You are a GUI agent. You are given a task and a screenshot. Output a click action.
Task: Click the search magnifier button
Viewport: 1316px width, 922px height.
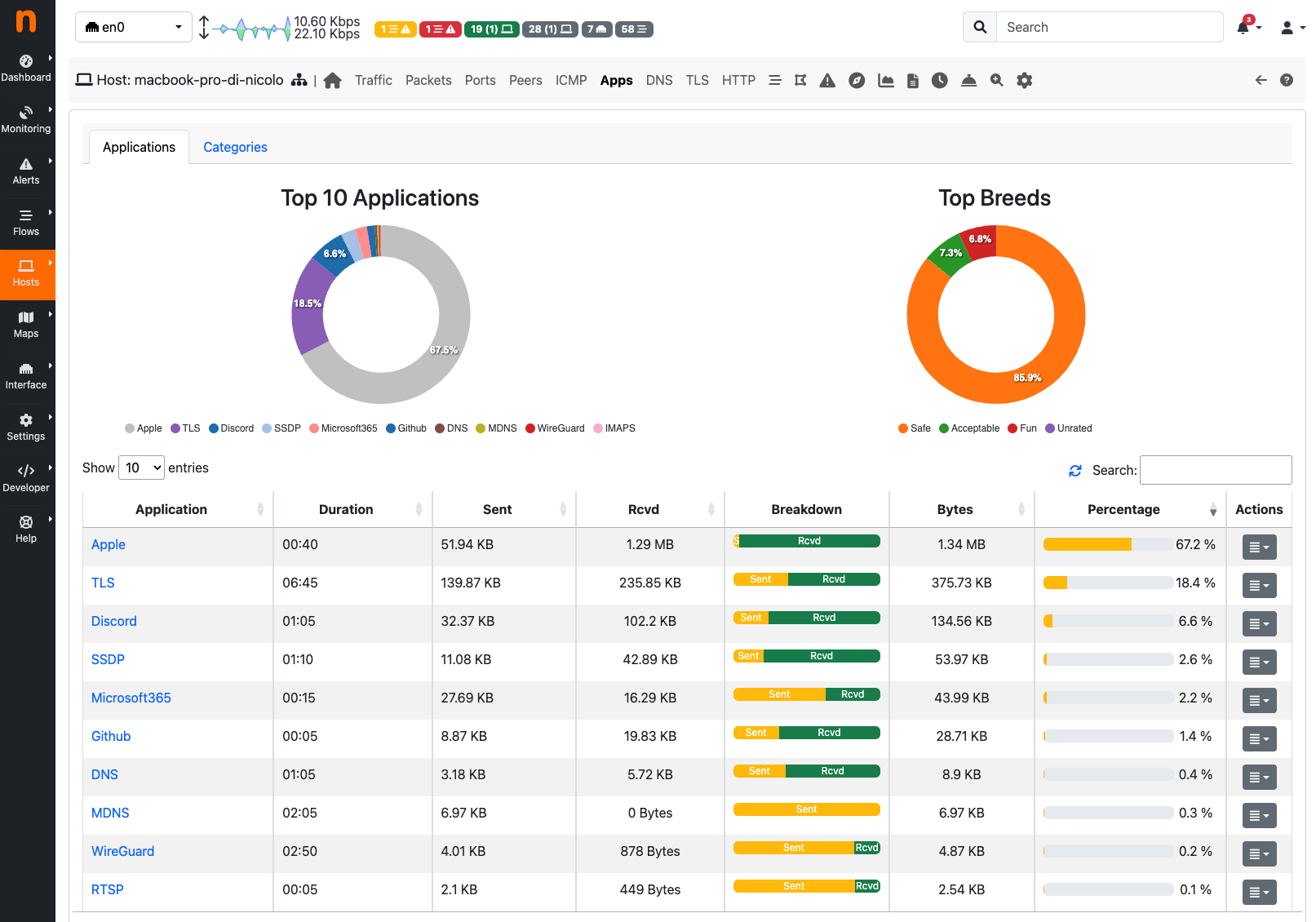980,27
